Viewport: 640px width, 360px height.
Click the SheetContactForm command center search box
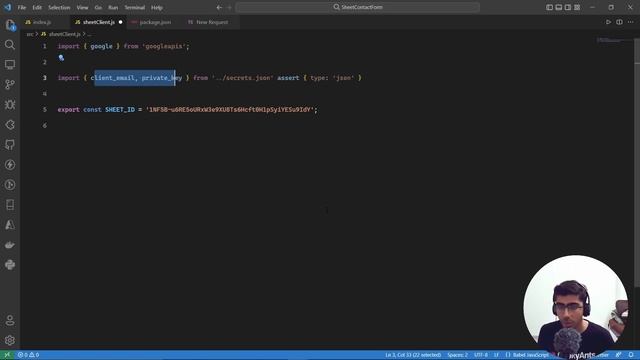click(x=358, y=7)
